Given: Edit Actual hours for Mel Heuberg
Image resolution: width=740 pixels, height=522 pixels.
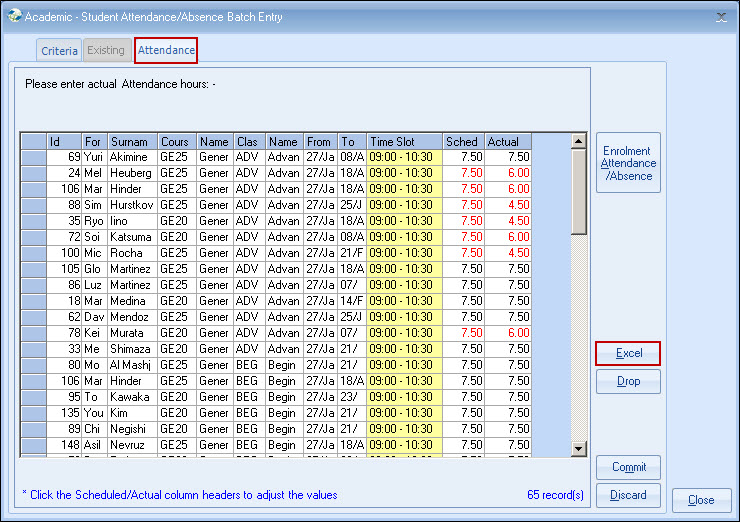Looking at the screenshot, I should click(508, 173).
